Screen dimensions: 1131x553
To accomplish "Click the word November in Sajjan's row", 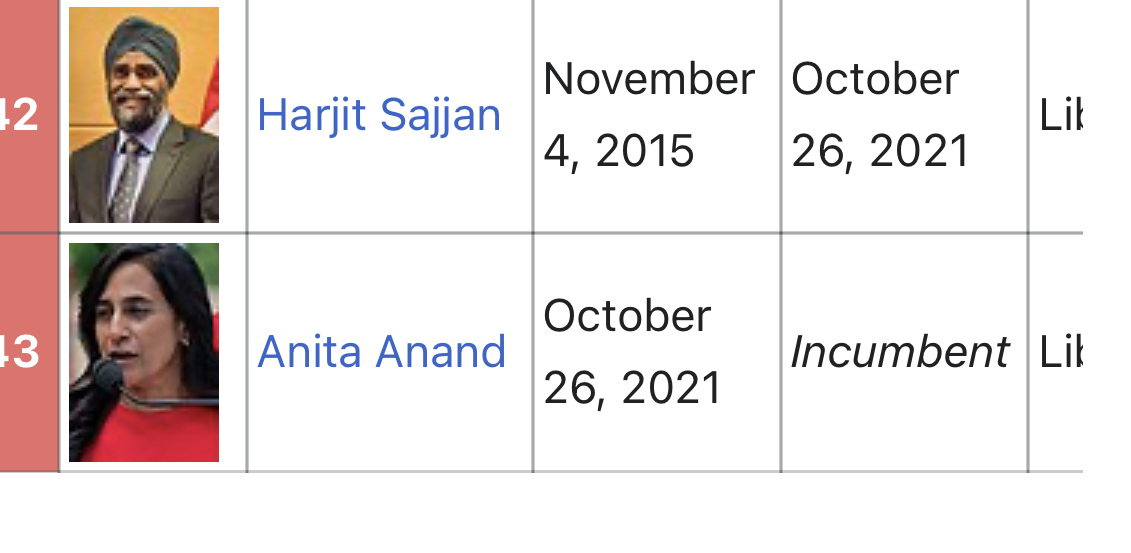I will coord(649,79).
